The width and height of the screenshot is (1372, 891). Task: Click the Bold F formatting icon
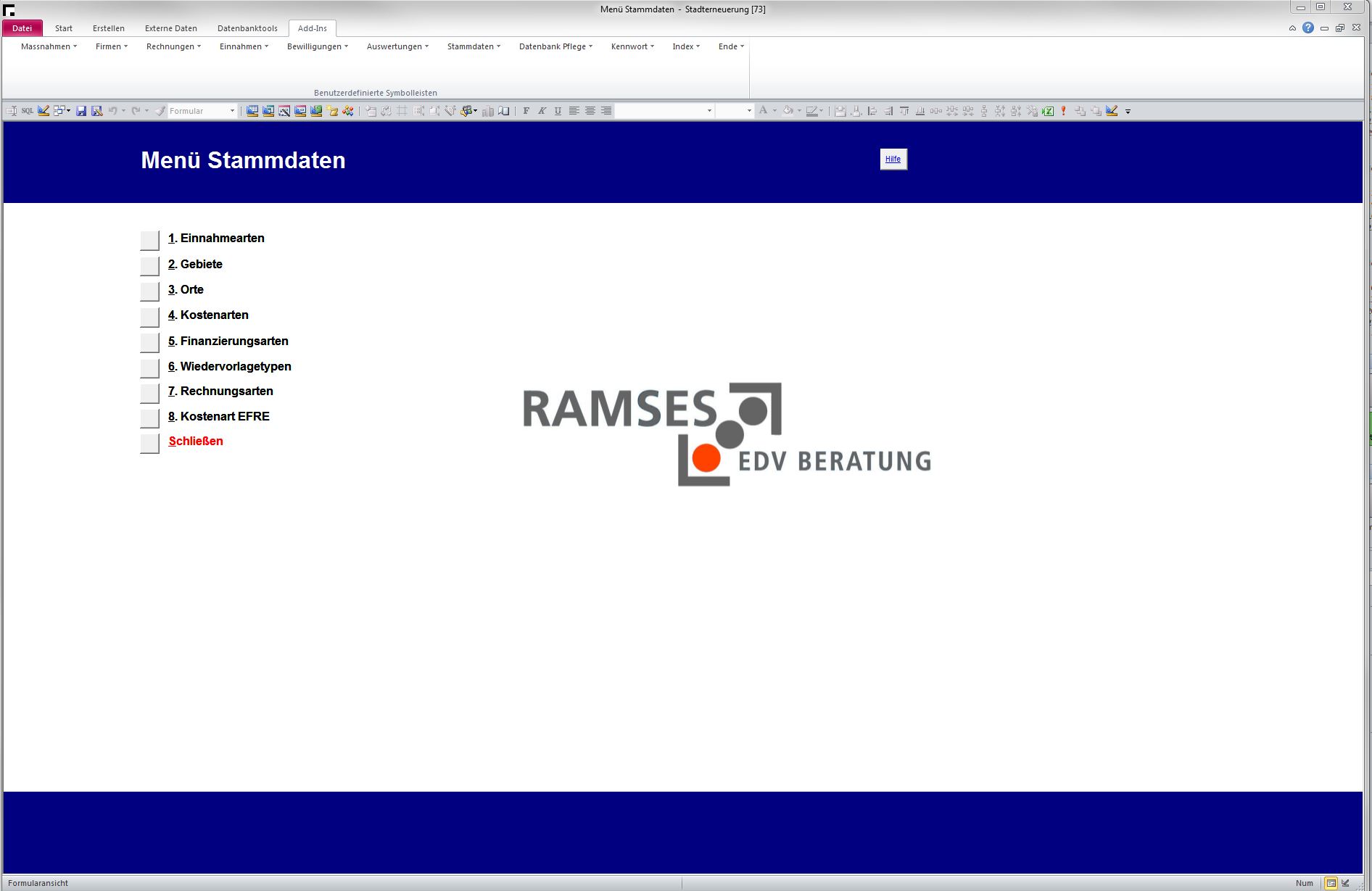click(x=526, y=111)
